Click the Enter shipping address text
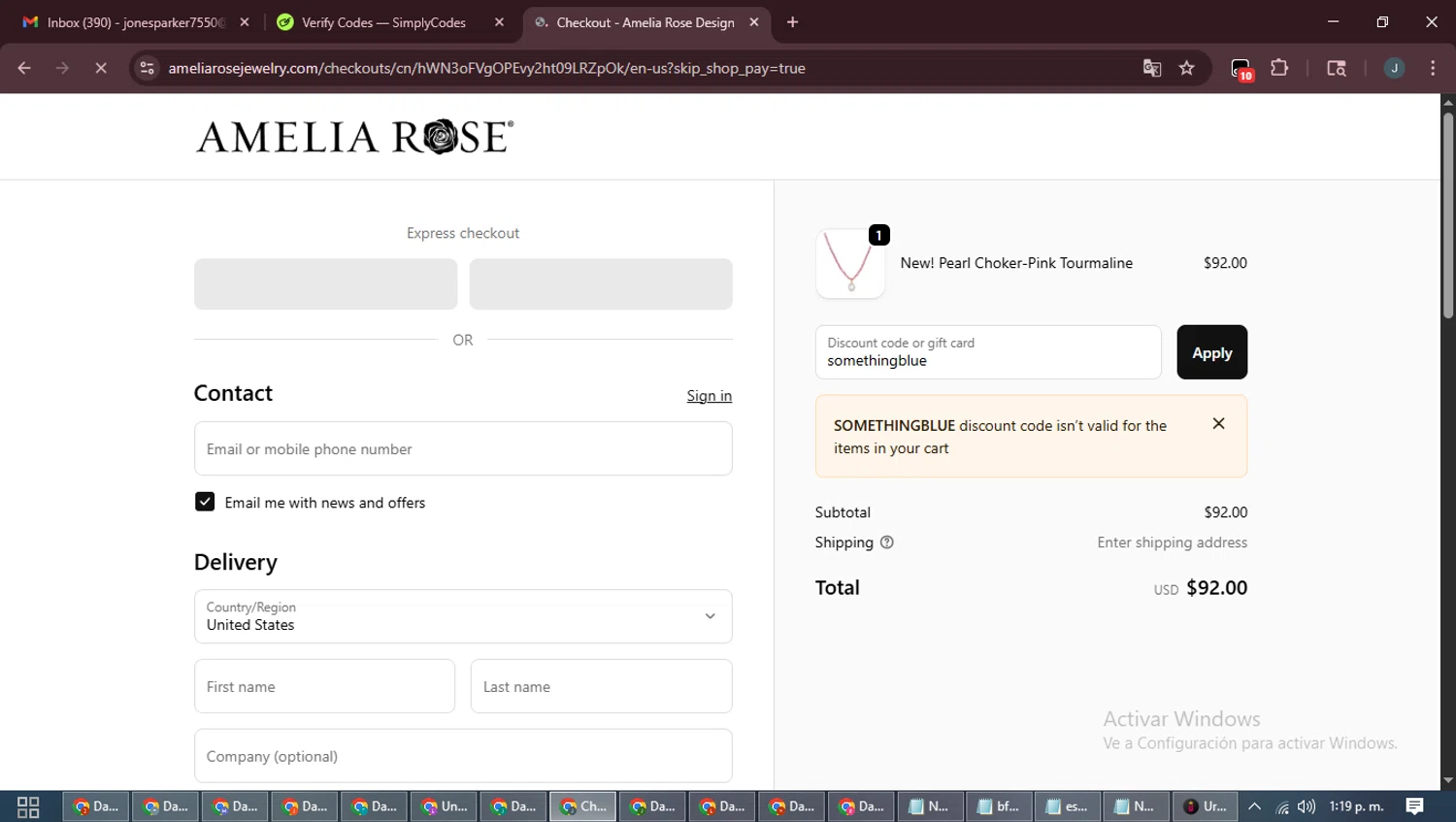The image size is (1456, 822). [1172, 543]
